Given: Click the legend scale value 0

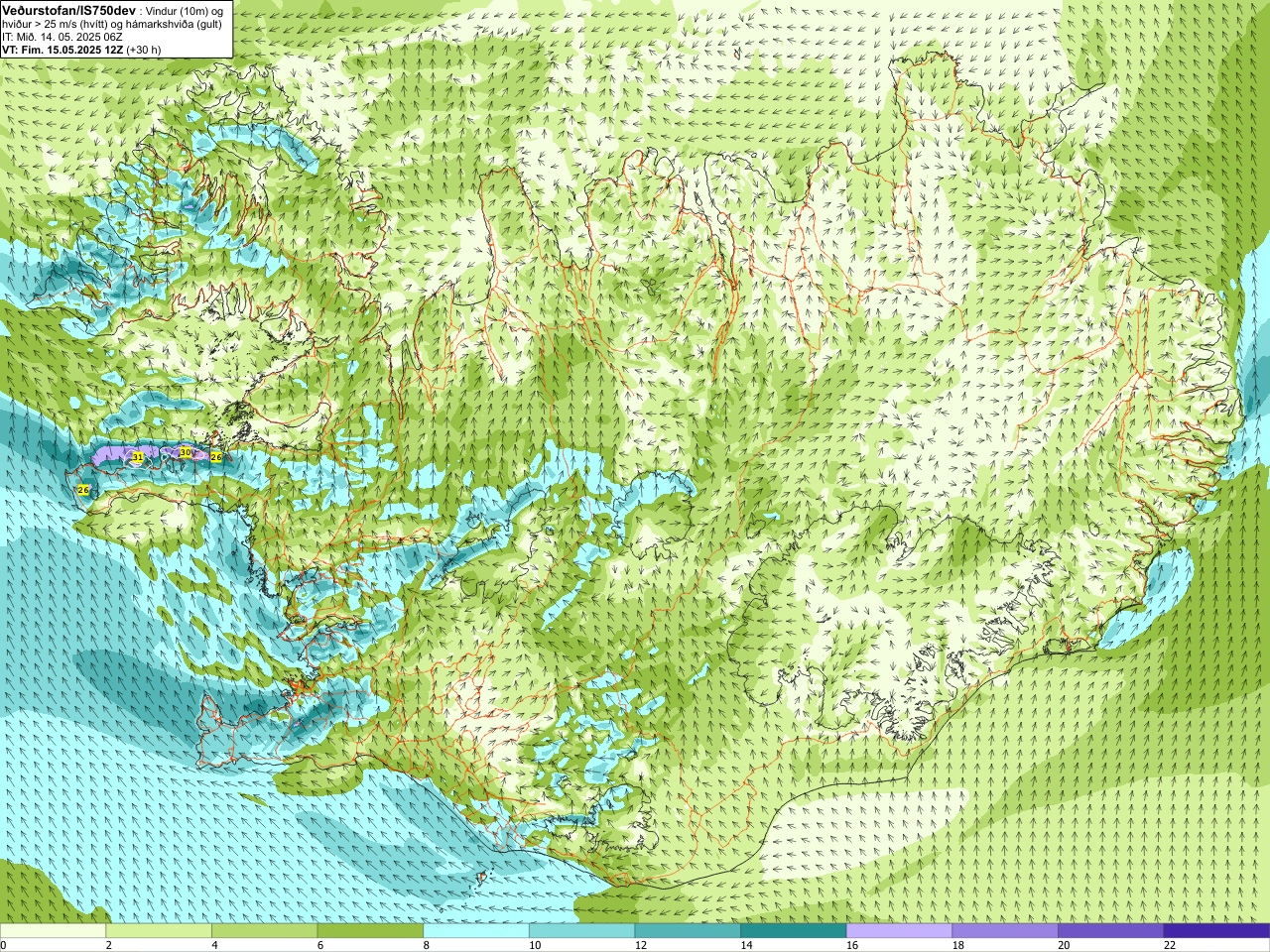Looking at the screenshot, I should (x=3, y=945).
